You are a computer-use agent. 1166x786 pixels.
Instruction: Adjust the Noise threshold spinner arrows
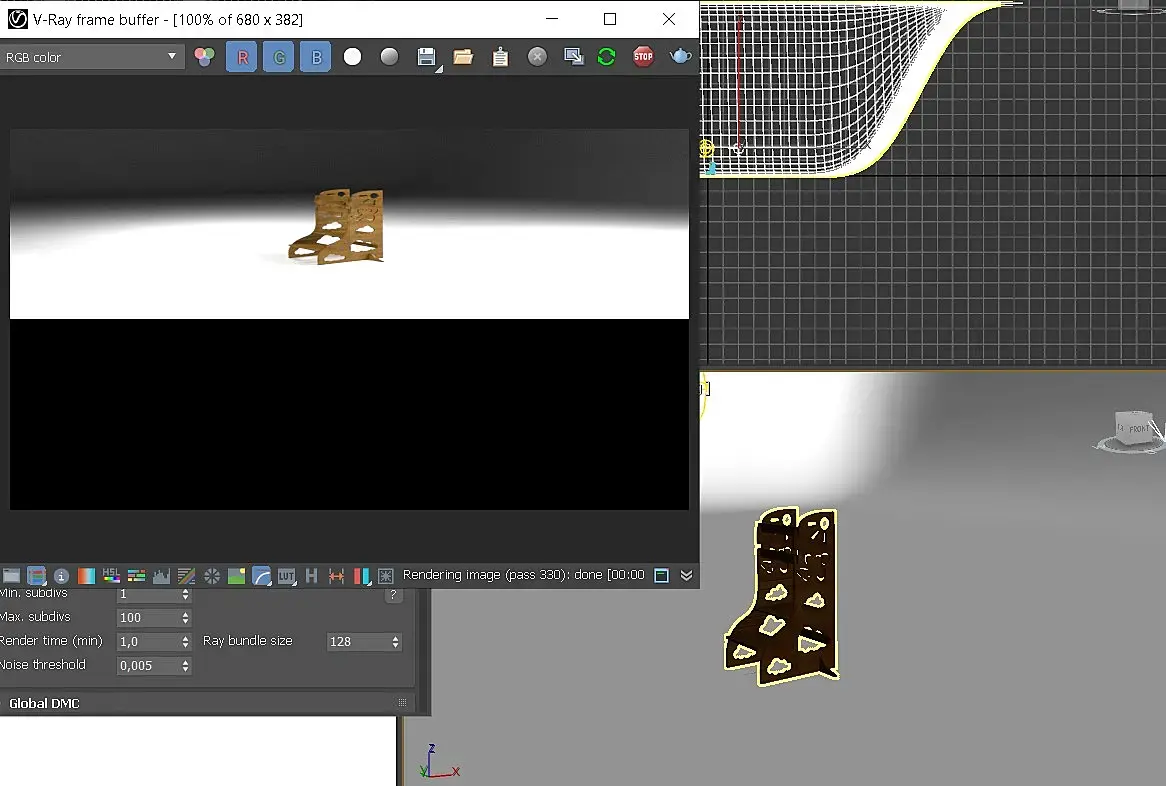(x=186, y=666)
